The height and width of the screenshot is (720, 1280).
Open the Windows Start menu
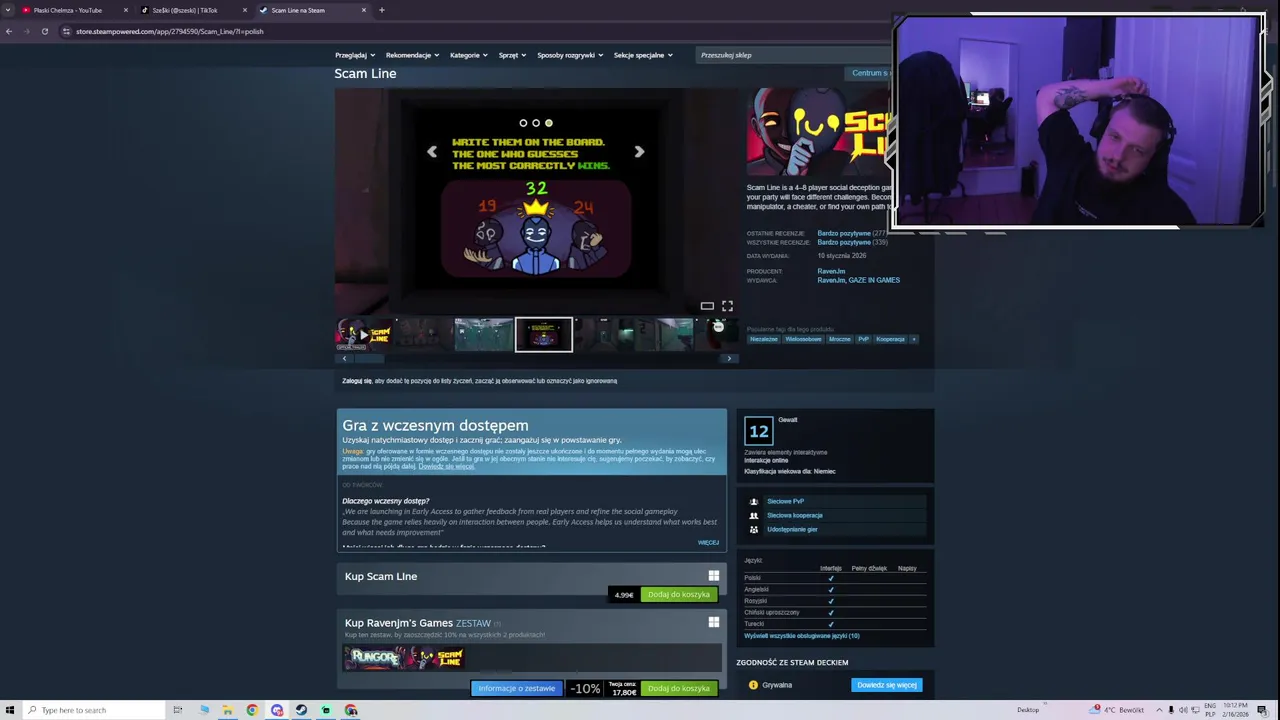[x=10, y=710]
